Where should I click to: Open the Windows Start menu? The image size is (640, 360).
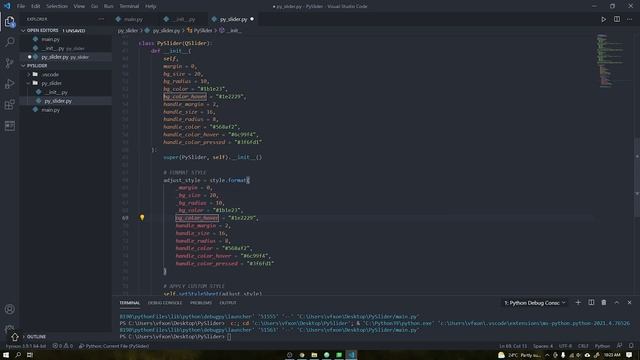point(6,355)
